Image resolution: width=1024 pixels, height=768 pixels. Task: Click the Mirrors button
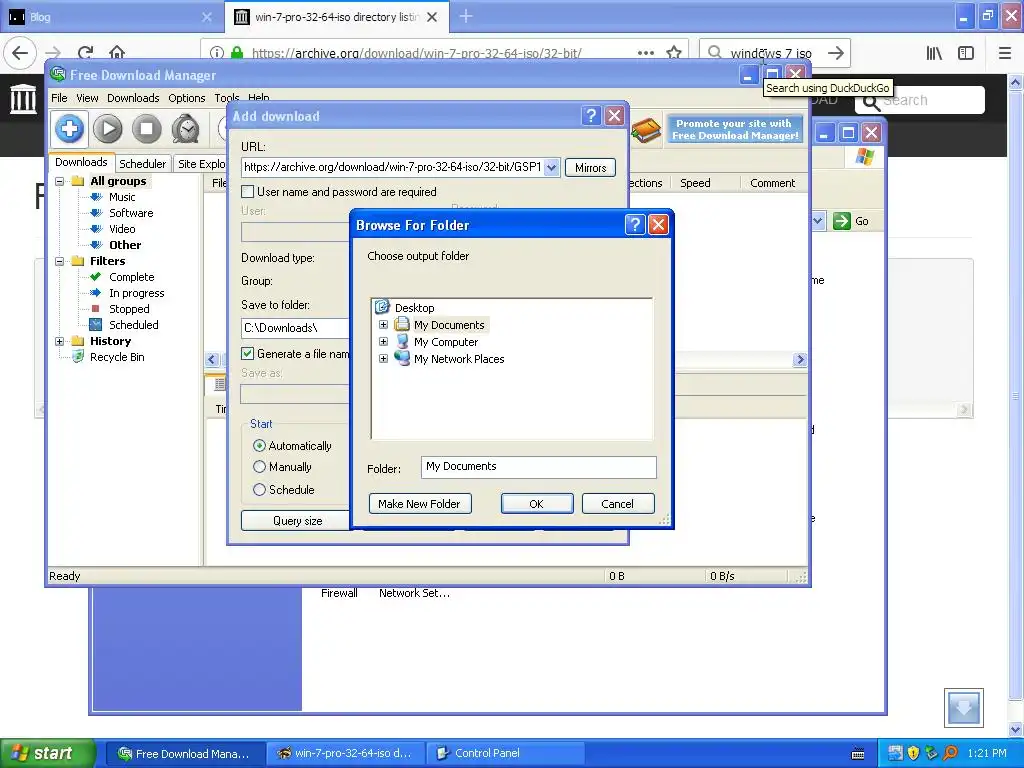tap(590, 168)
